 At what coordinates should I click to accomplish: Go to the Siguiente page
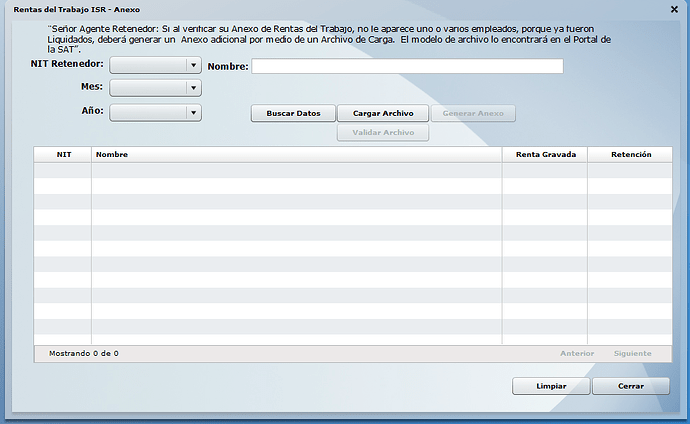(632, 353)
